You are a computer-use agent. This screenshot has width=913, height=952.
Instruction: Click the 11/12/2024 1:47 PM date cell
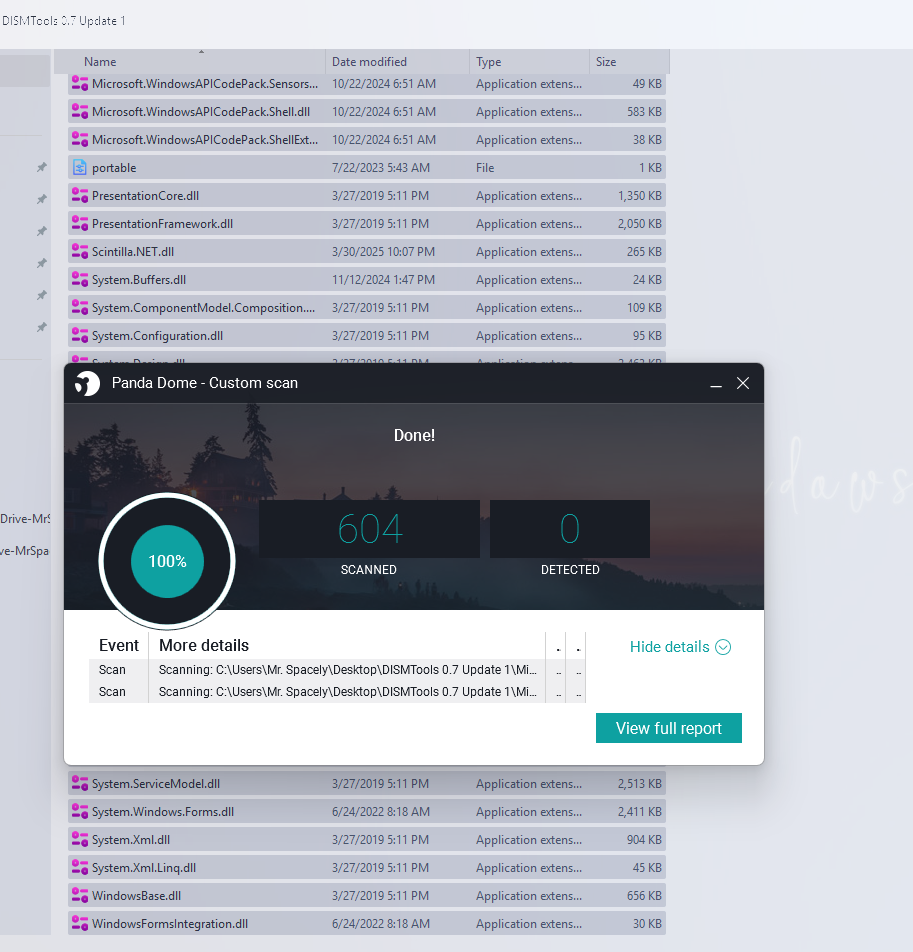click(383, 280)
